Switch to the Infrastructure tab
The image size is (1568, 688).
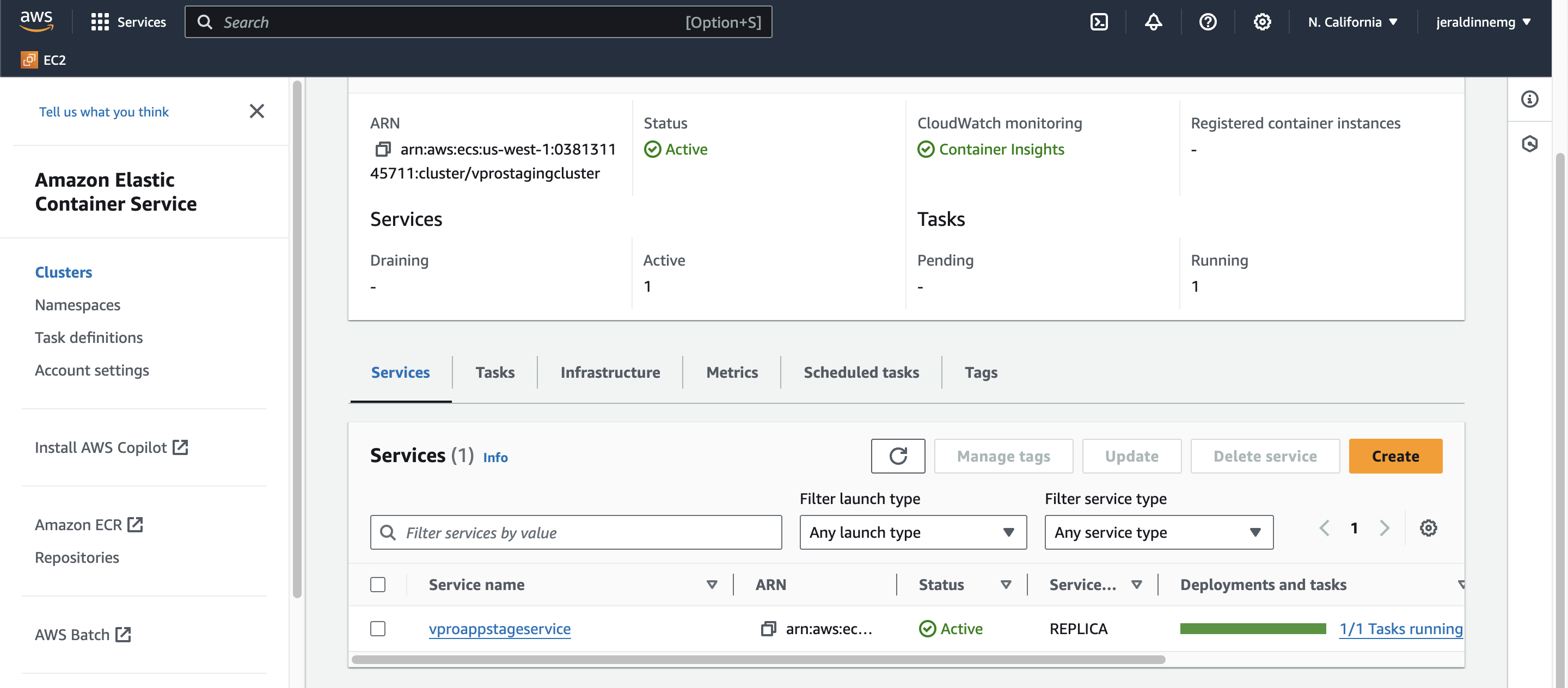(610, 372)
